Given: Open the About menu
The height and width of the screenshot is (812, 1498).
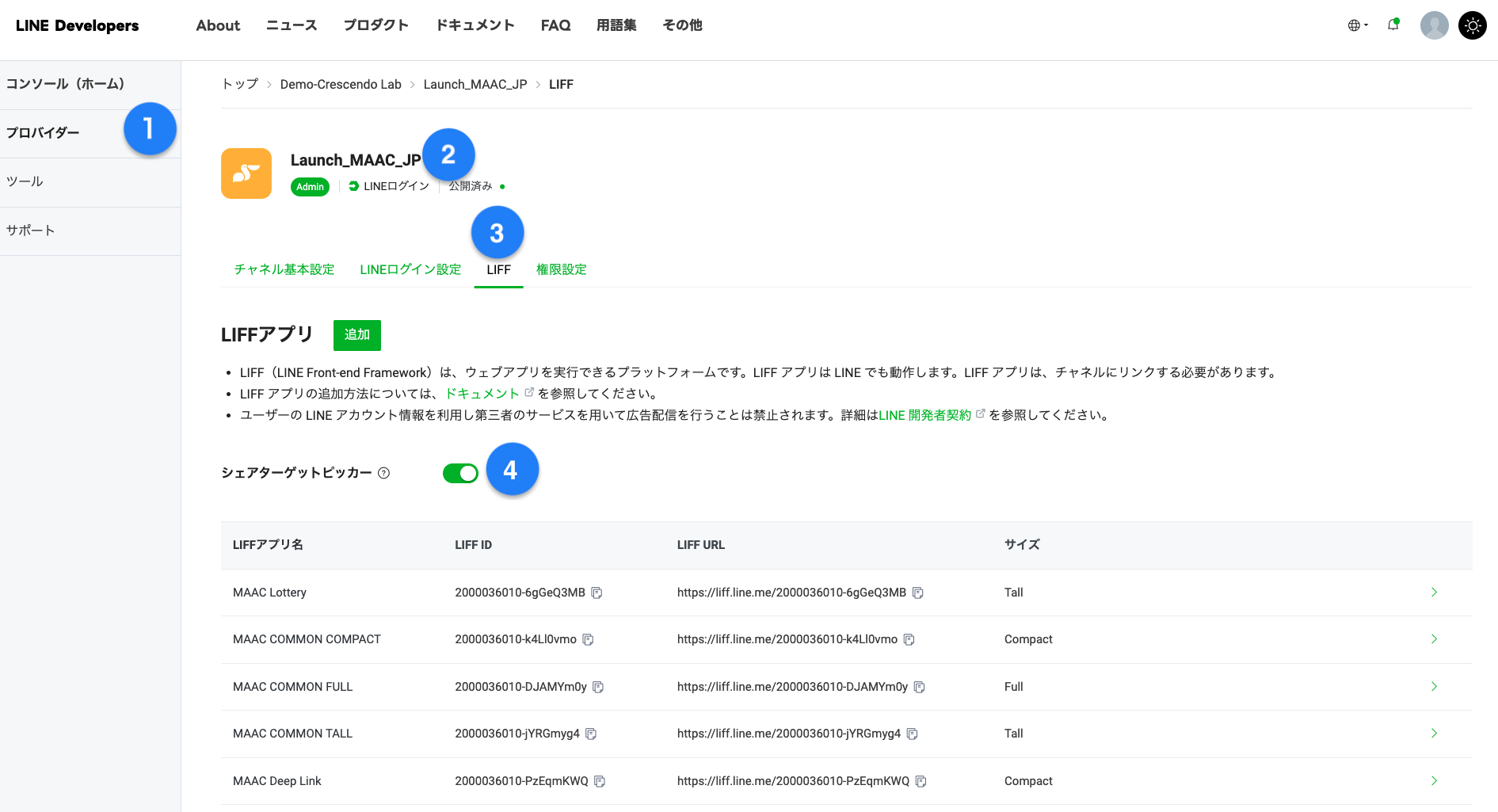Looking at the screenshot, I should coord(218,25).
